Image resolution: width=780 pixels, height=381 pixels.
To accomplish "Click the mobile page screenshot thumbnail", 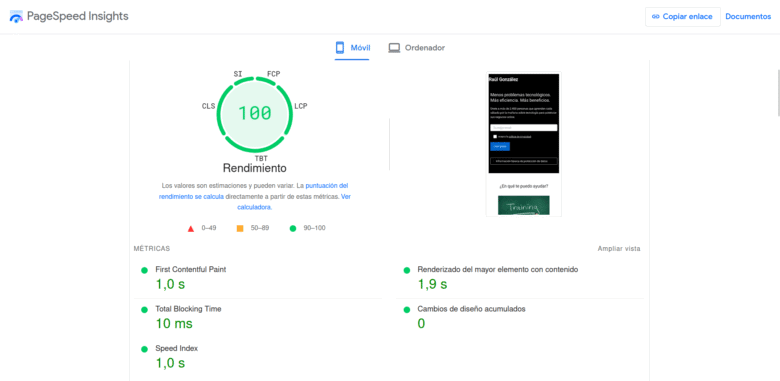I will (x=523, y=144).
